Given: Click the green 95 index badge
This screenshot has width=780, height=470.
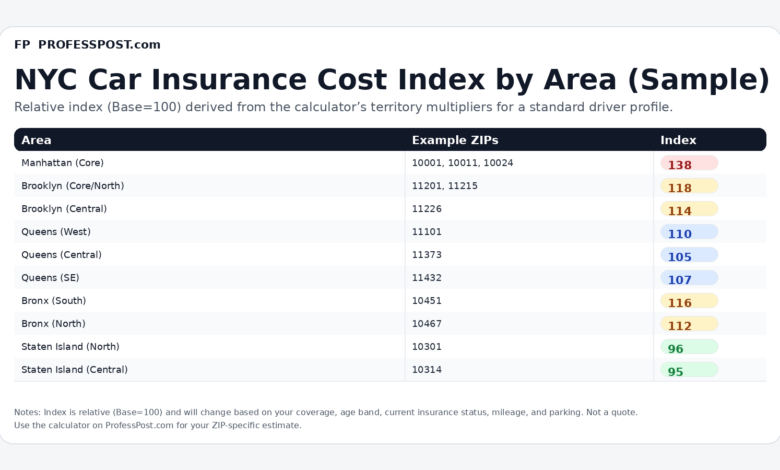Looking at the screenshot, I should coord(688,371).
